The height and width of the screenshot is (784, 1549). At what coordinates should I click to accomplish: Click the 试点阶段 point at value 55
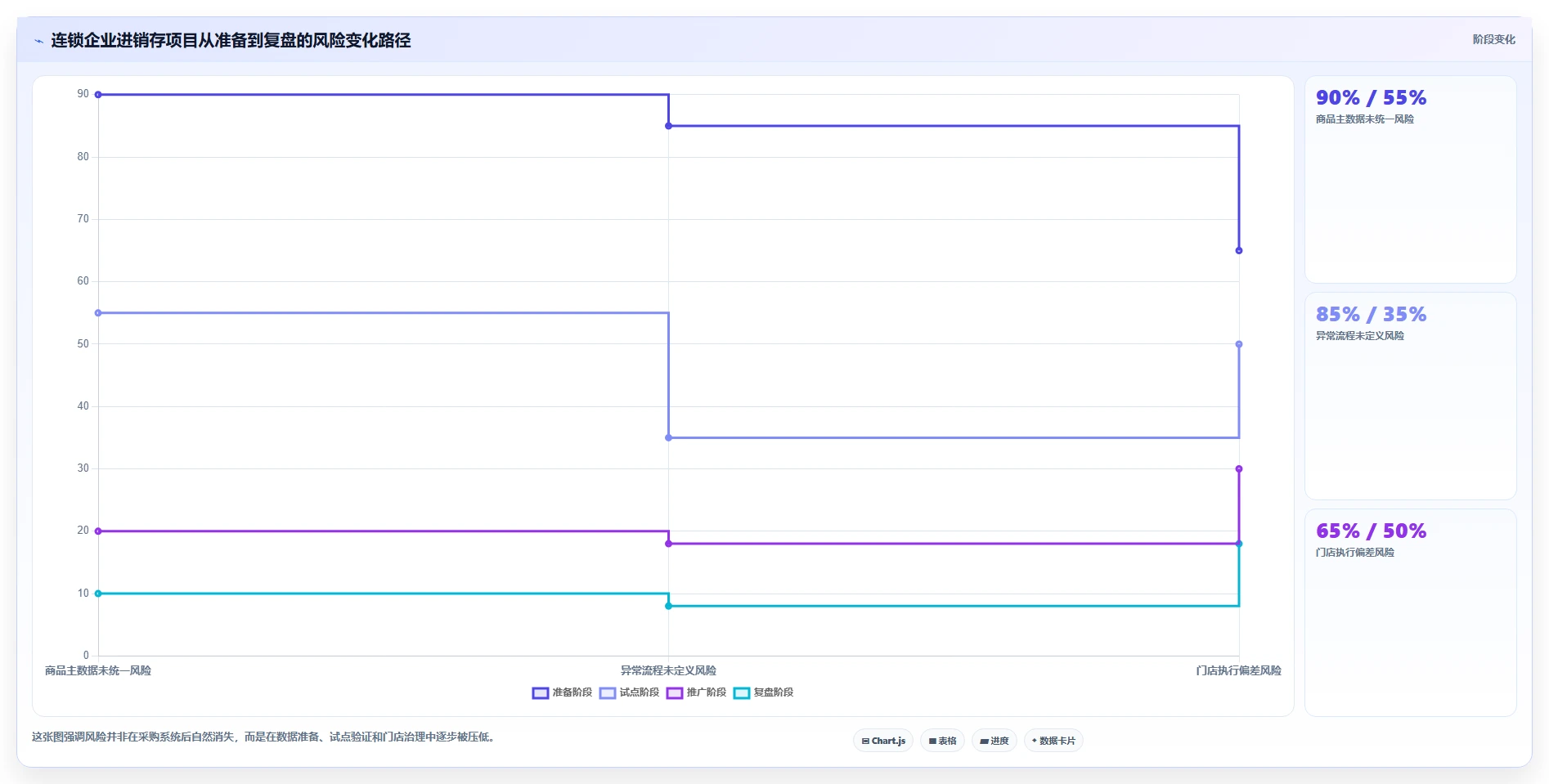[x=98, y=313]
